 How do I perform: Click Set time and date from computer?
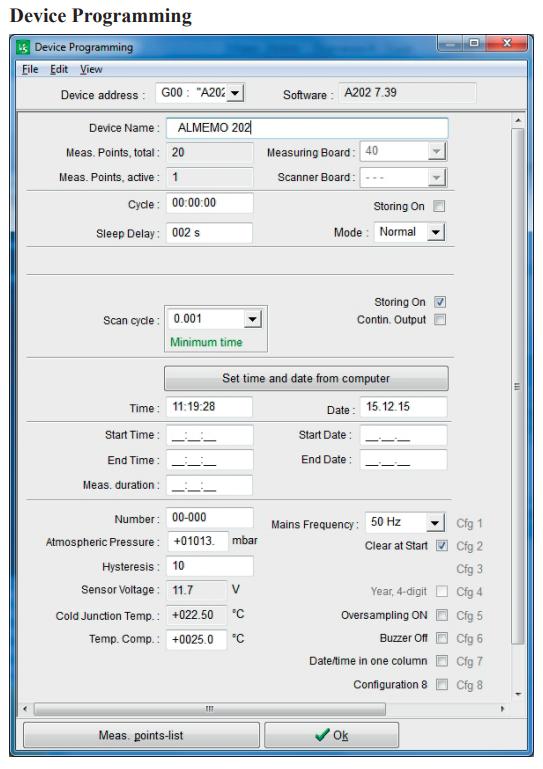[x=306, y=379]
